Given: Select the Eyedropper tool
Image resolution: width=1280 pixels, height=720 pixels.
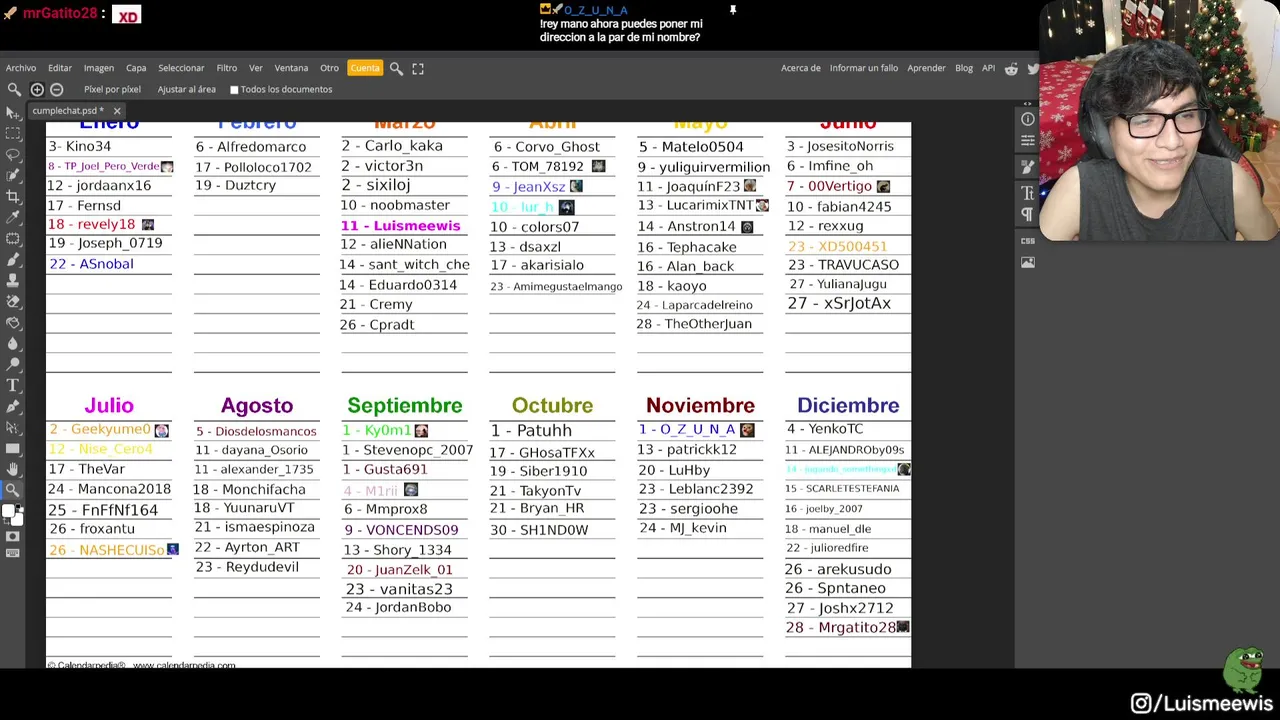Looking at the screenshot, I should tap(13, 218).
